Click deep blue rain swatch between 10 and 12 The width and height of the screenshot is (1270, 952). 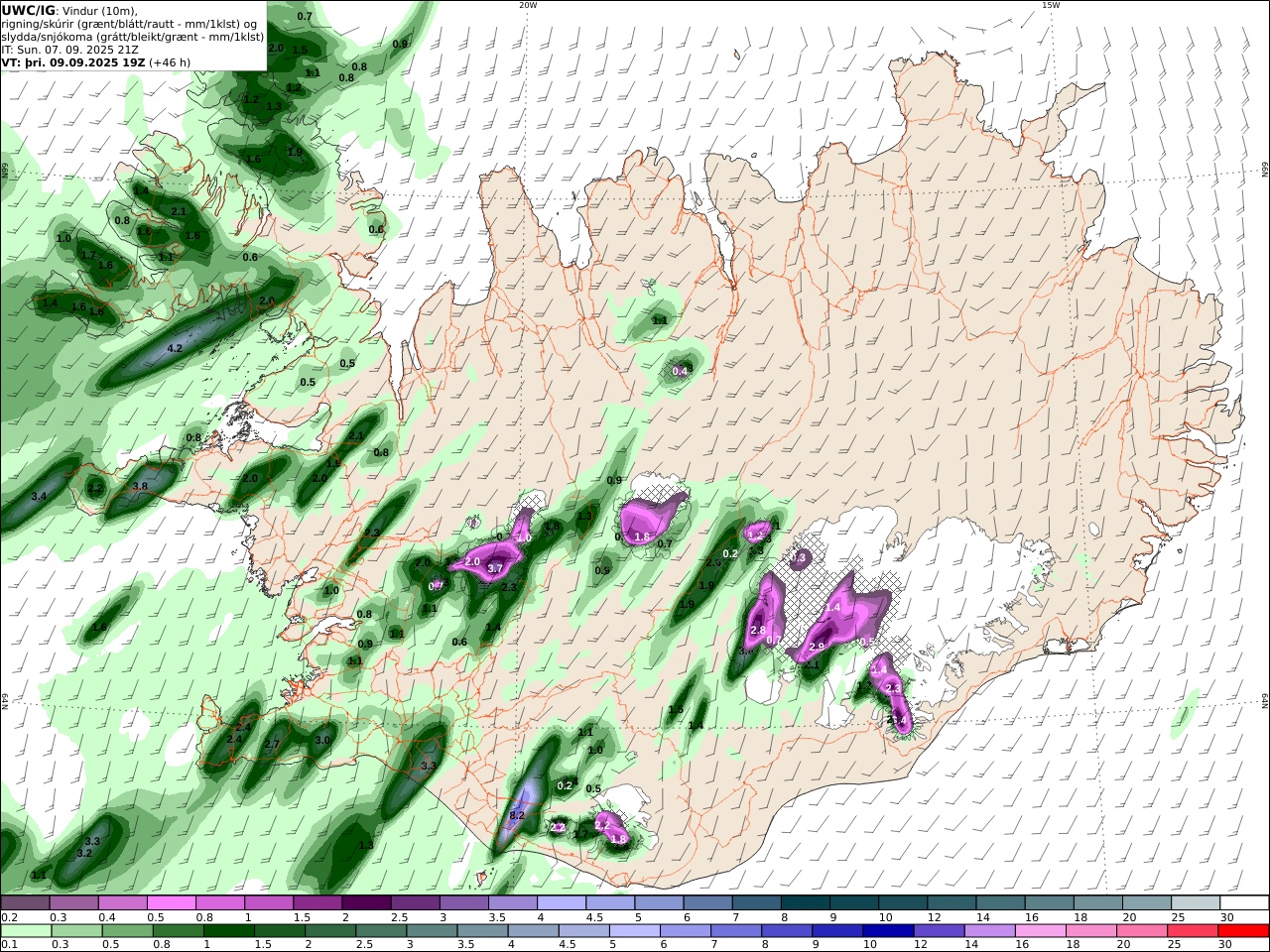[887, 931]
